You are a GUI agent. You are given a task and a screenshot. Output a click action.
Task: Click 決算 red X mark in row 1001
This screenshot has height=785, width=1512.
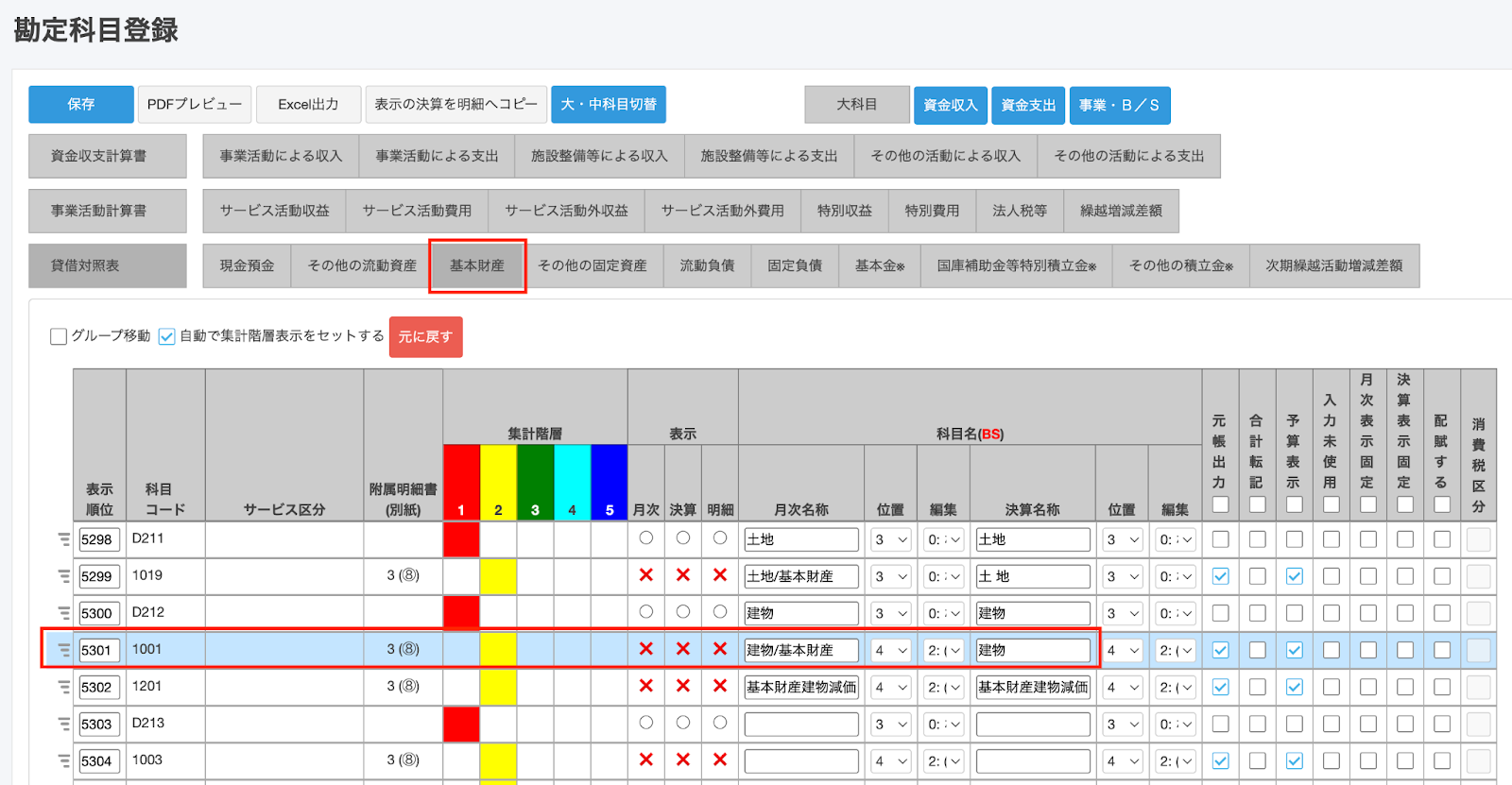pyautogui.click(x=683, y=649)
